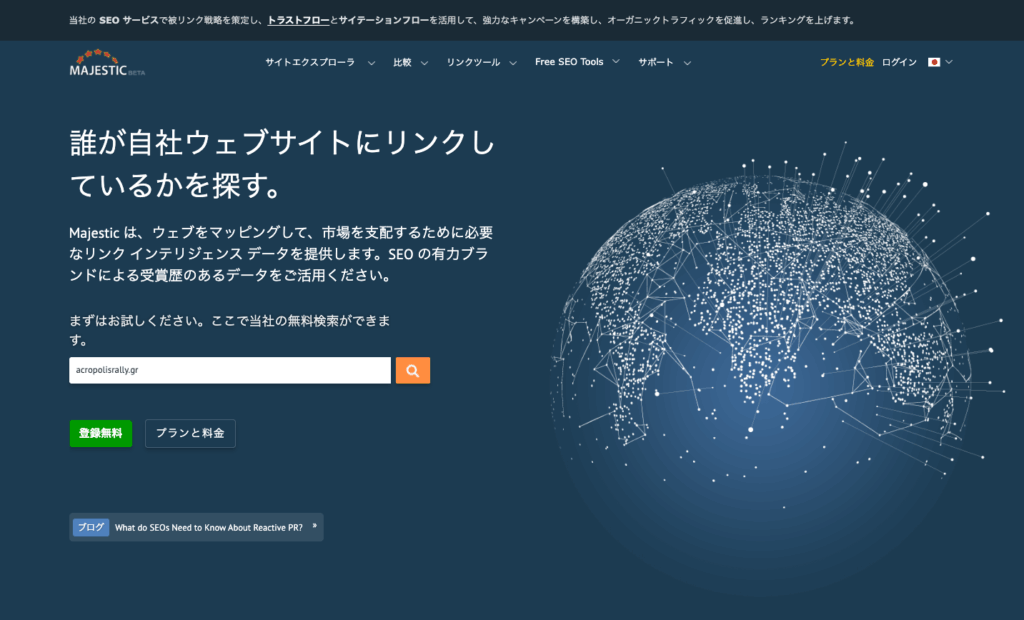Click the green 登録無料 button

click(101, 433)
